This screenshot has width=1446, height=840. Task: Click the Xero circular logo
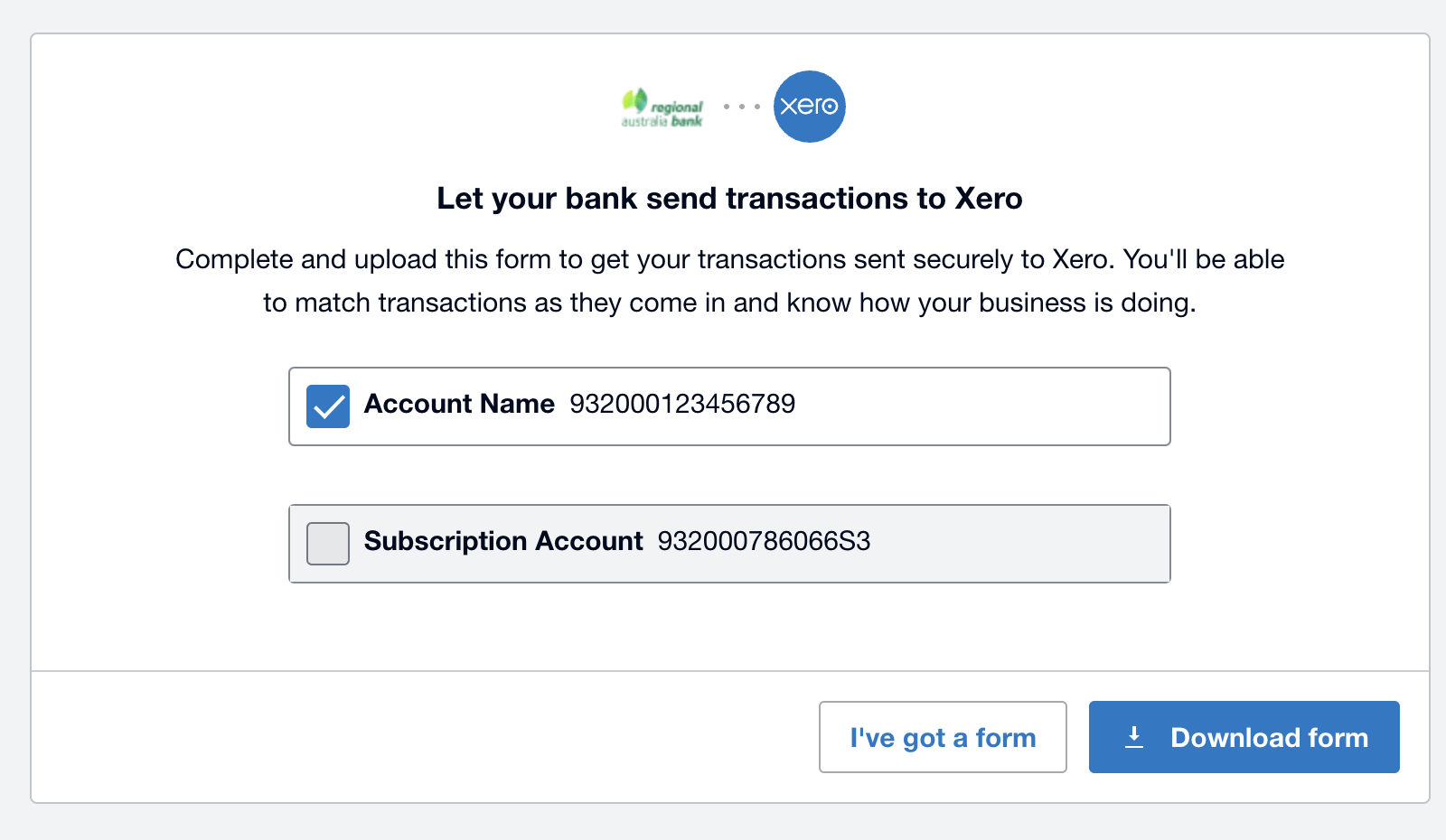809,107
